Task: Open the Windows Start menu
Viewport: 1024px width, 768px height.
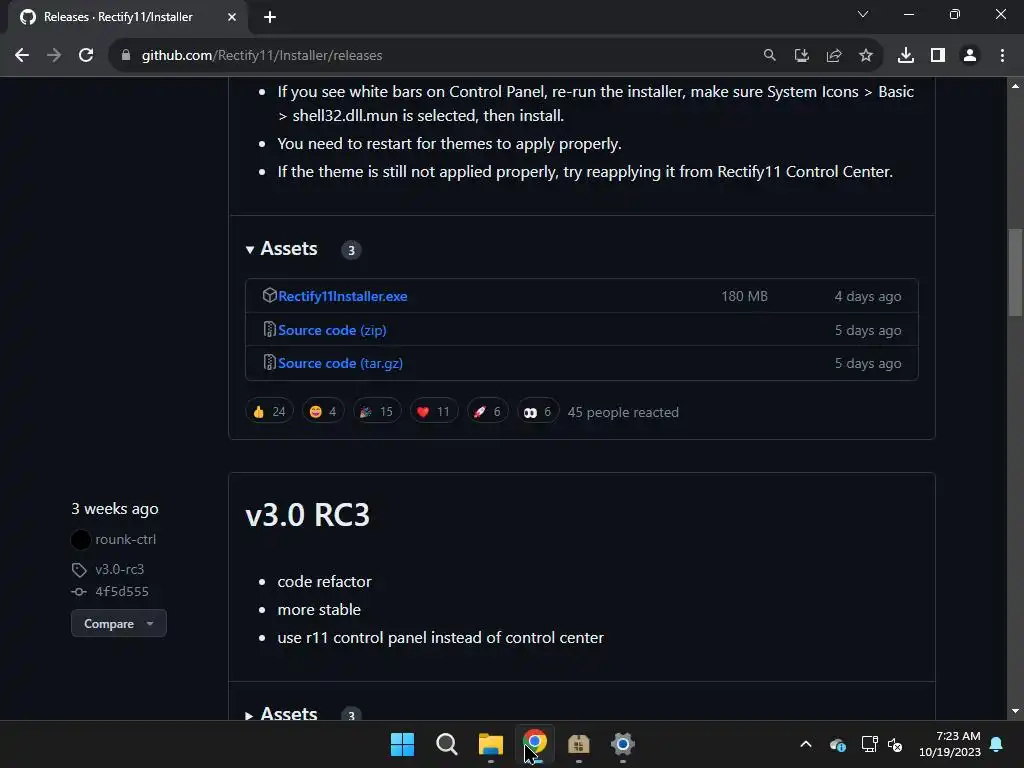Action: [x=402, y=744]
